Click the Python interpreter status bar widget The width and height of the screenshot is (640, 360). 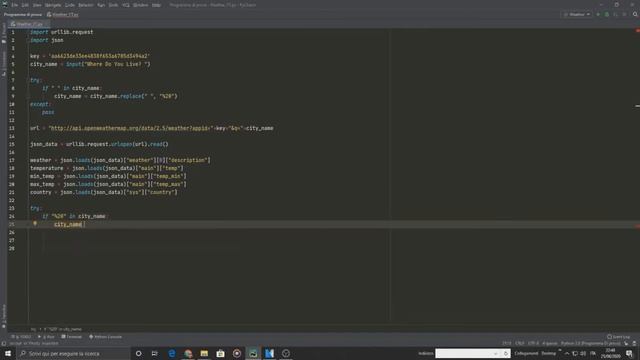pyautogui.click(x=591, y=344)
